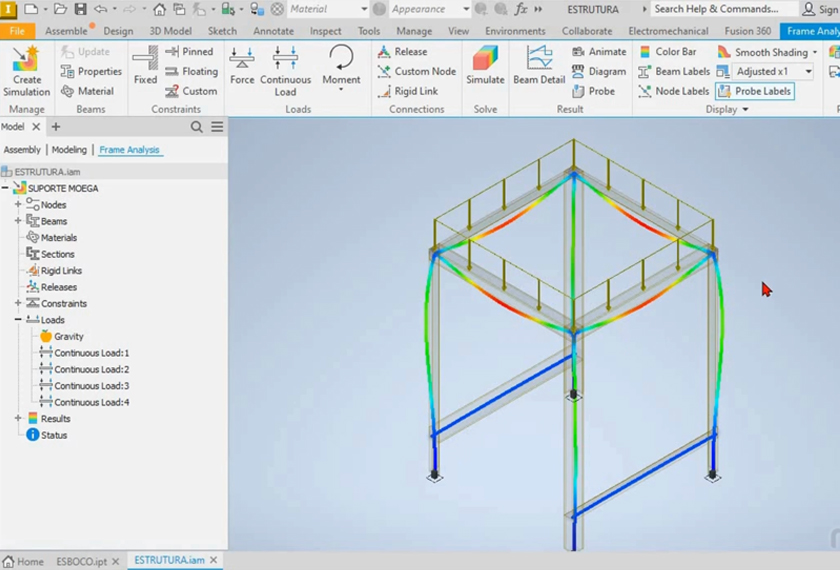Toggle the Color Bar display

(667, 52)
